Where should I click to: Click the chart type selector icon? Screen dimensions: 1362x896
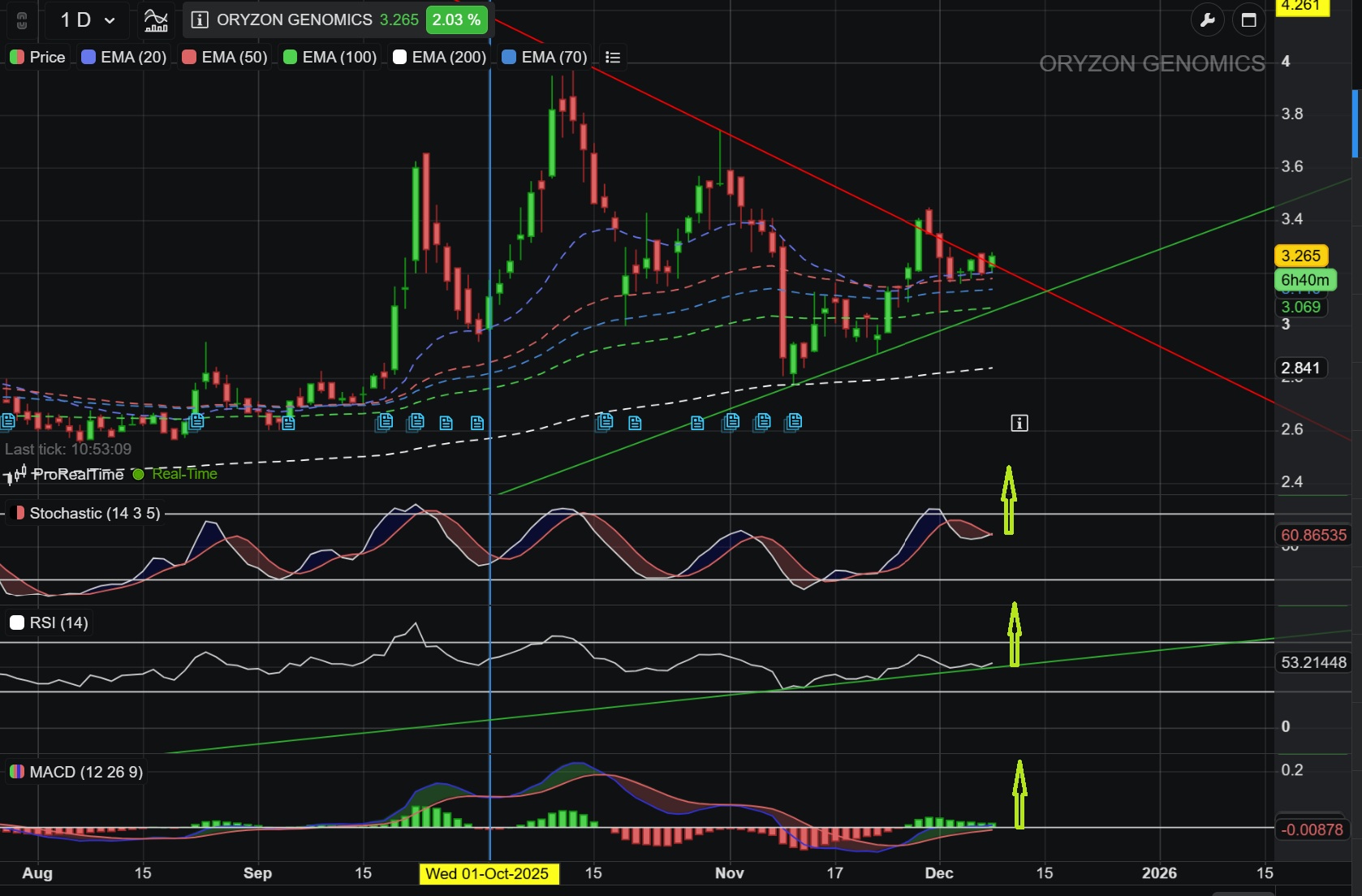point(156,19)
